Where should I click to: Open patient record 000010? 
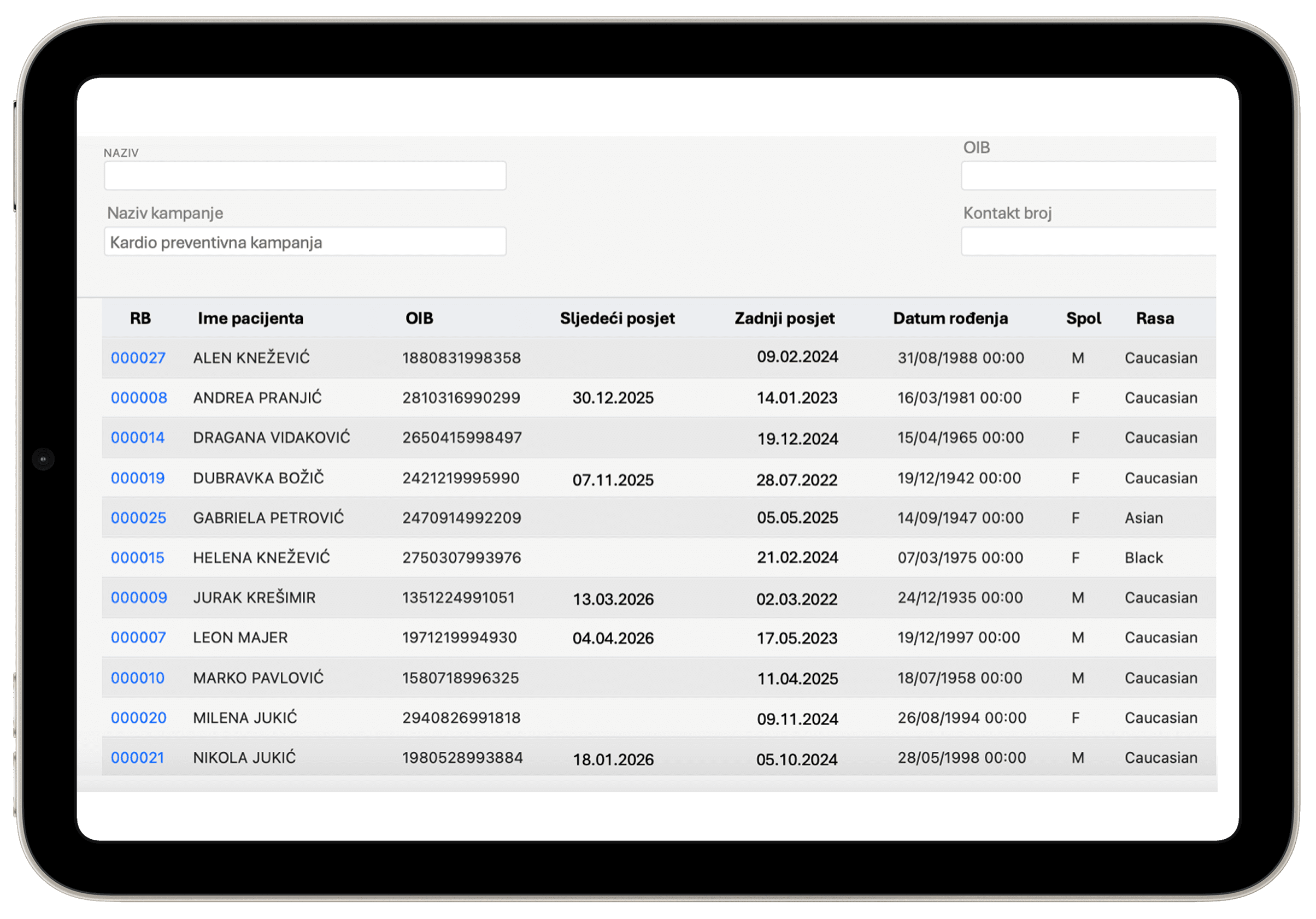138,678
